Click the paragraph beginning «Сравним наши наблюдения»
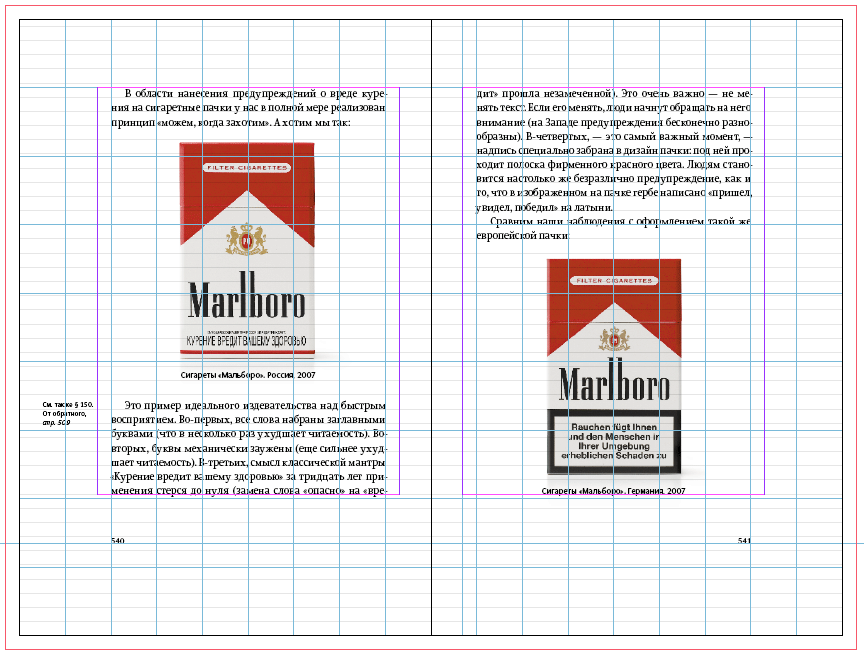Viewport: 864px width, 656px height. point(613,228)
